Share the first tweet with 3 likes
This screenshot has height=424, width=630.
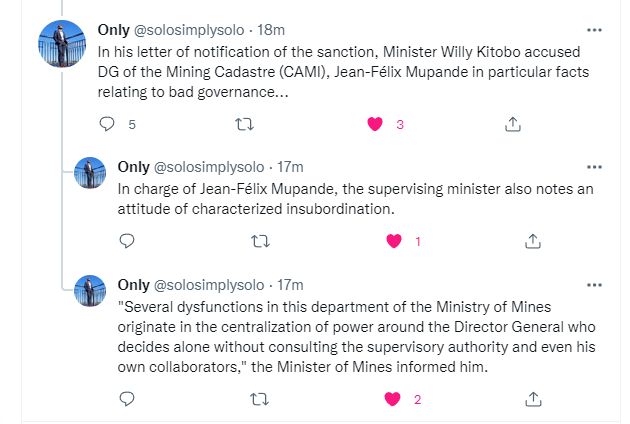pyautogui.click(x=512, y=124)
